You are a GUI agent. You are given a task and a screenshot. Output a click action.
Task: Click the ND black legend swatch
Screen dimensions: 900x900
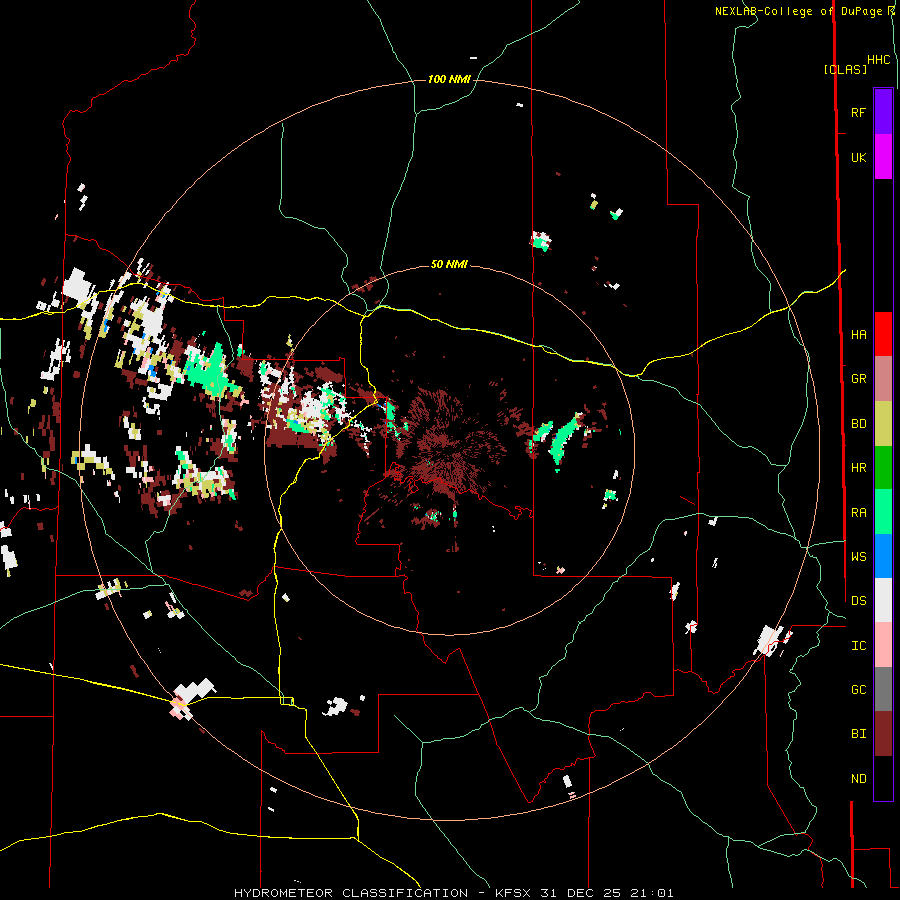883,778
